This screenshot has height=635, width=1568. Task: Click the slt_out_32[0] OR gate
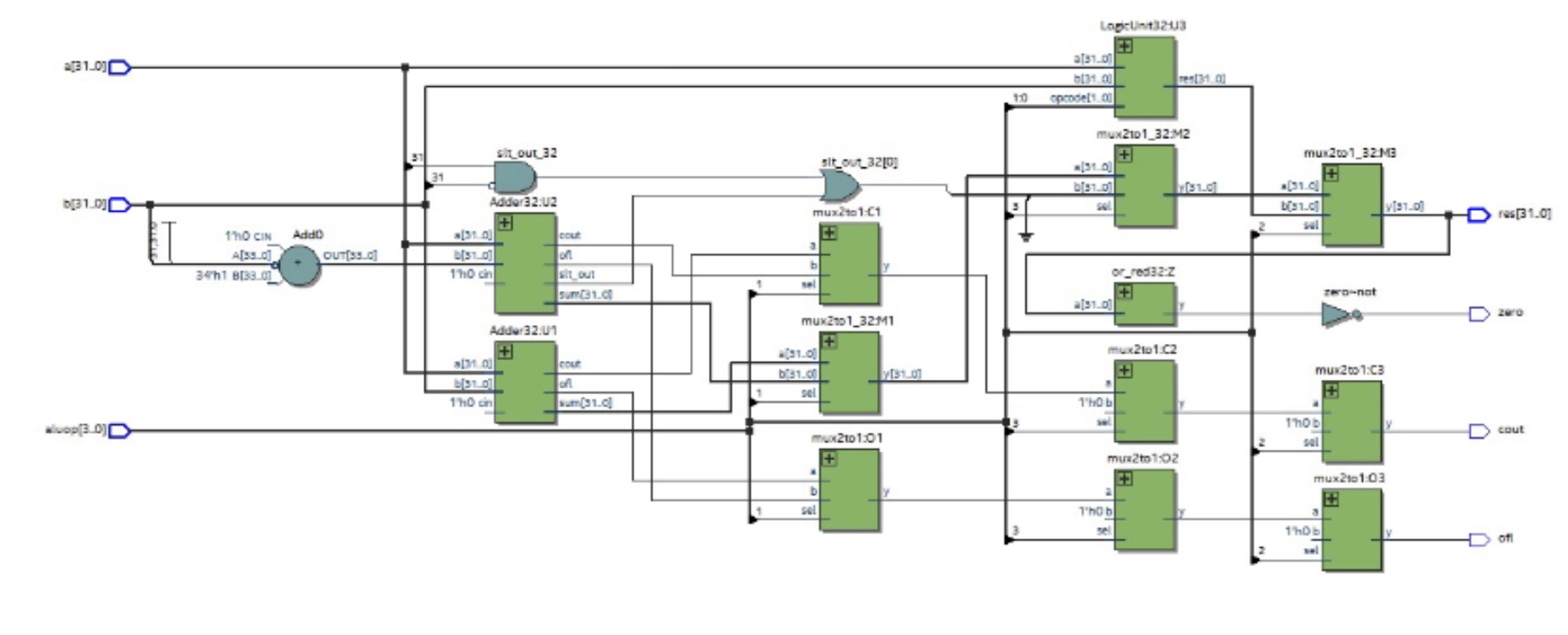(840, 185)
